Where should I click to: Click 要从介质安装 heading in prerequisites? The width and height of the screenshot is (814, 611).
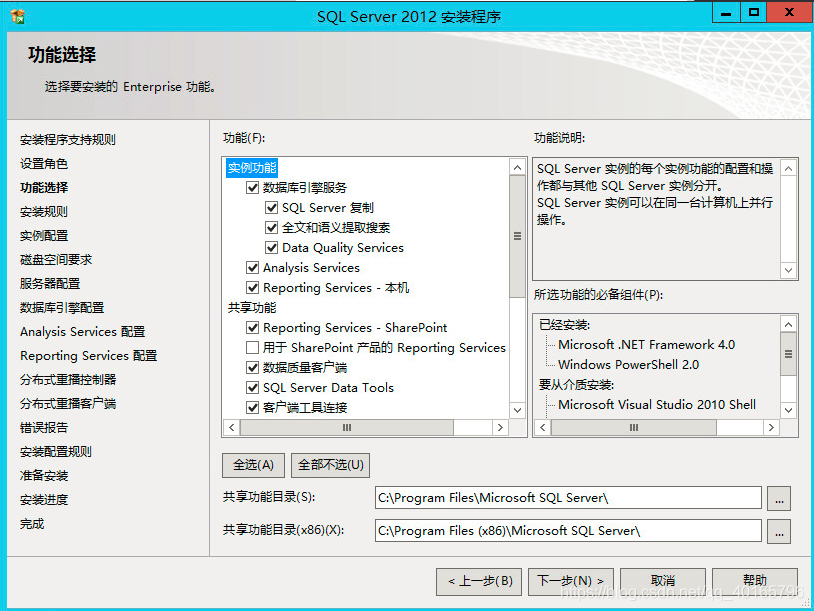tap(577, 385)
